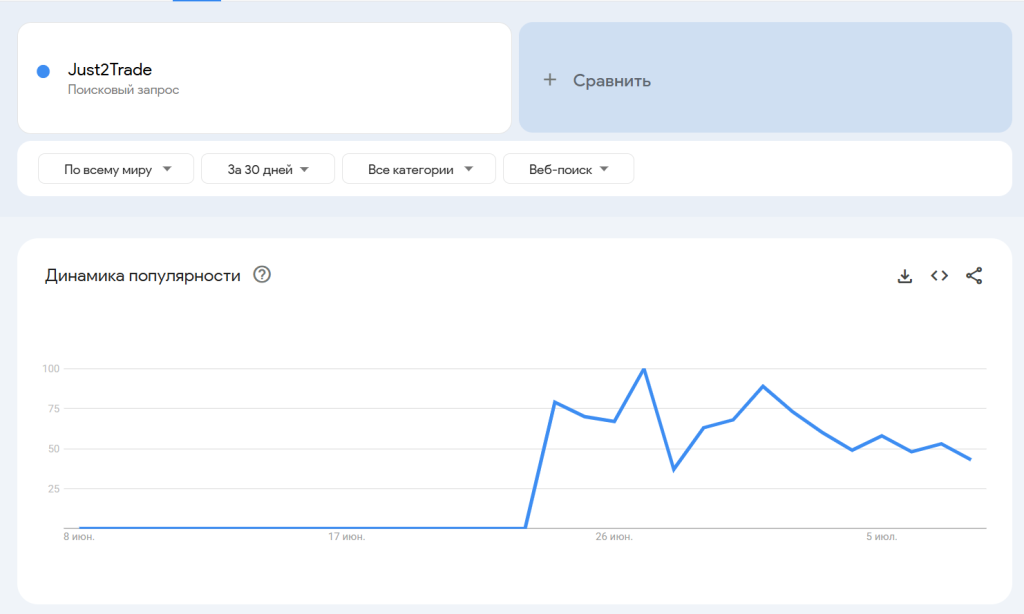Image resolution: width=1024 pixels, height=614 pixels.
Task: Open the Все категории dropdown
Action: point(418,169)
